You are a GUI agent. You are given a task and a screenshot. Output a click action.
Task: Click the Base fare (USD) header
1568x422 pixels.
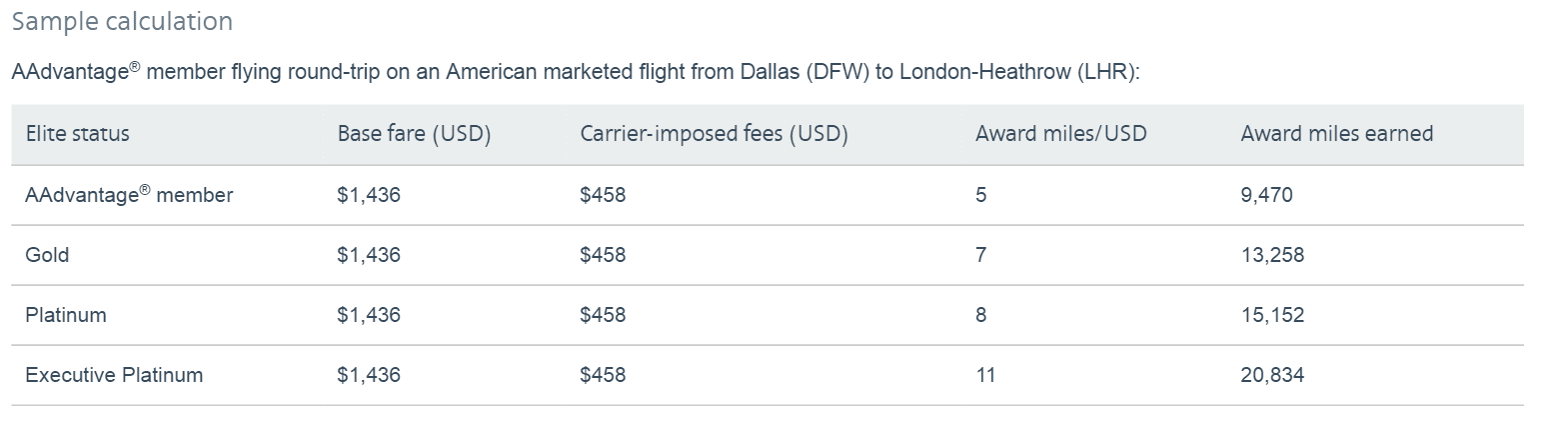(x=414, y=134)
